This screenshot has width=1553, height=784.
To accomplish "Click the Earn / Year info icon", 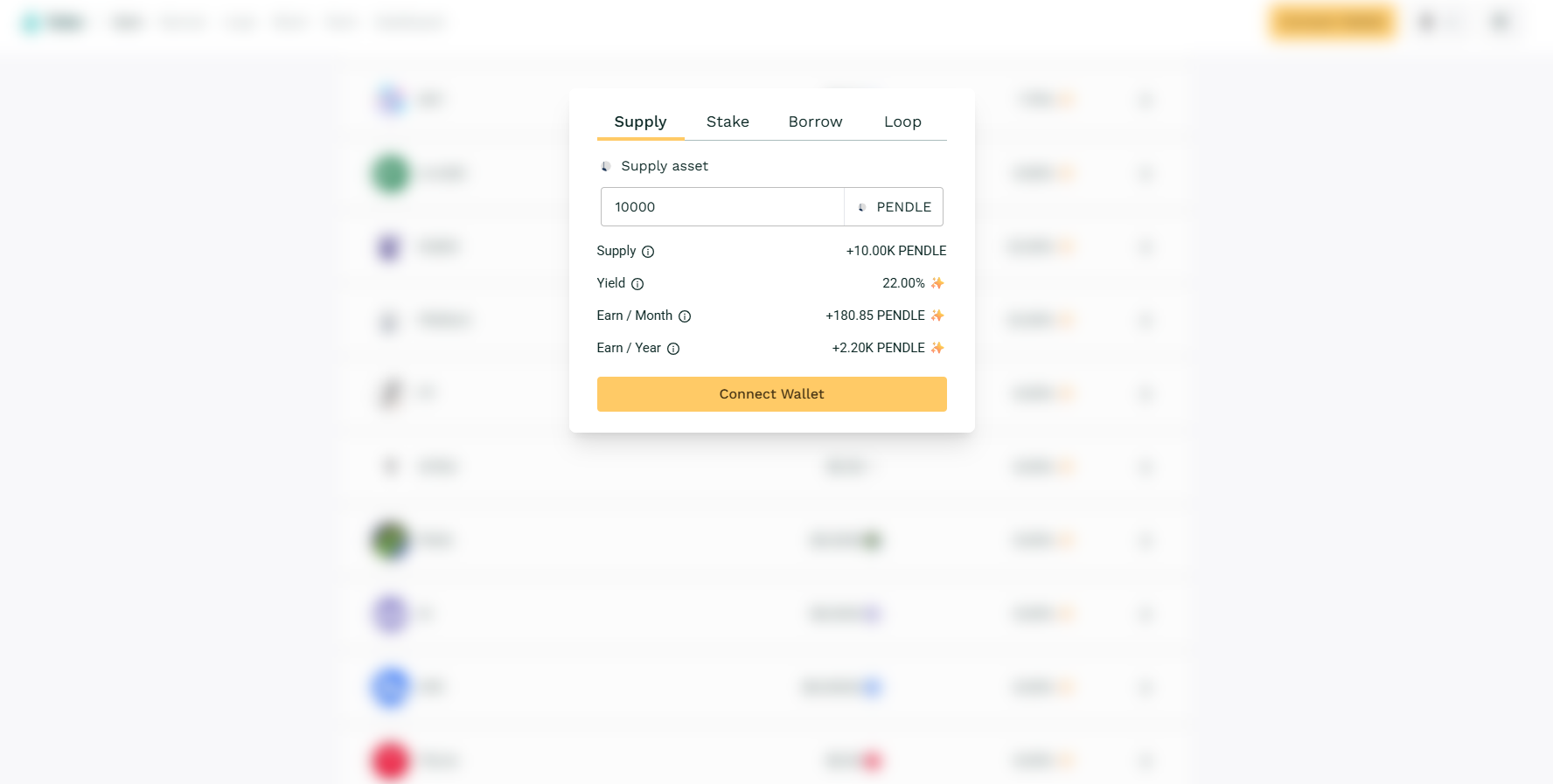I will tap(673, 349).
